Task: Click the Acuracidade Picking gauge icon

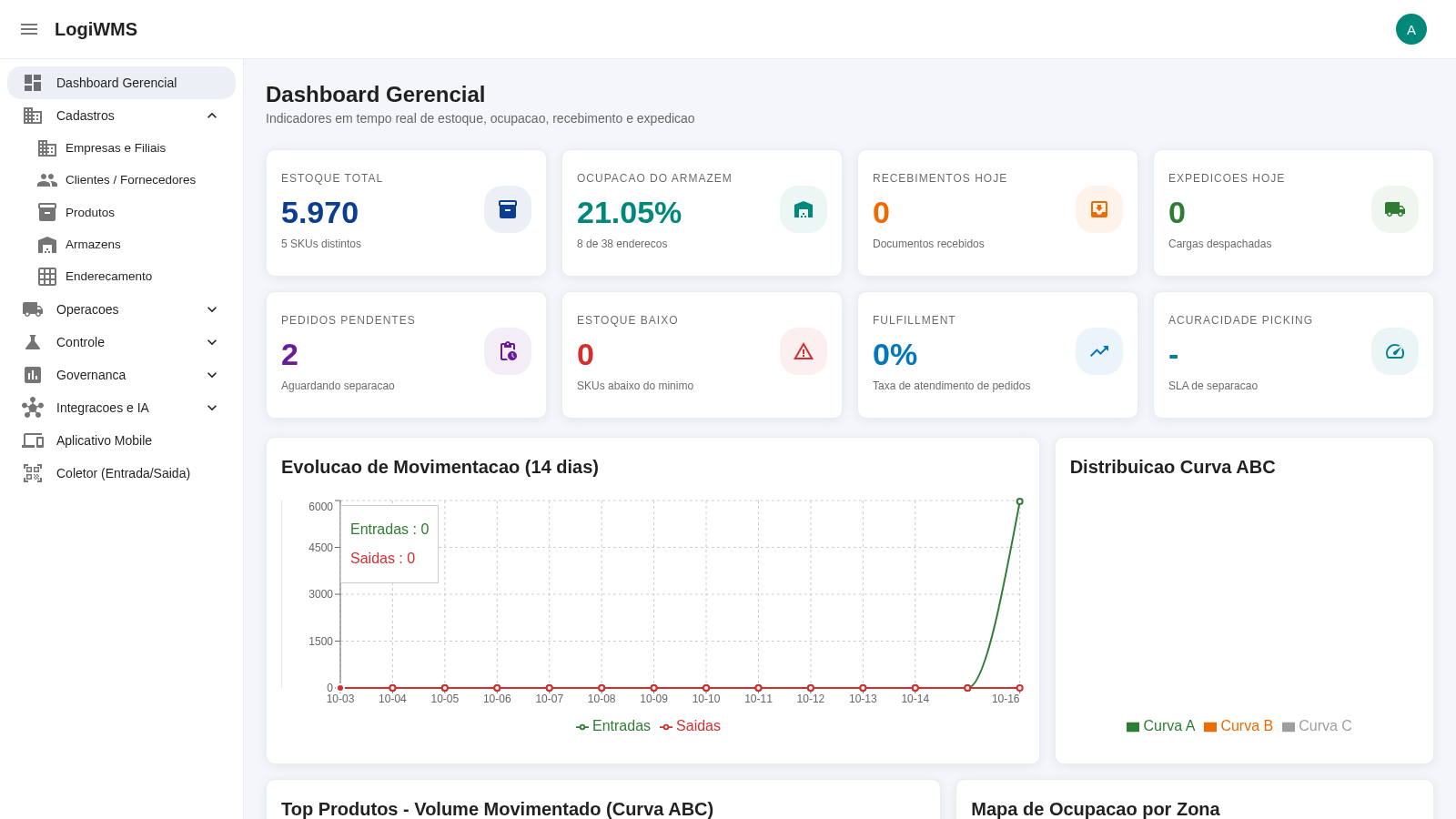Action: [x=1395, y=351]
